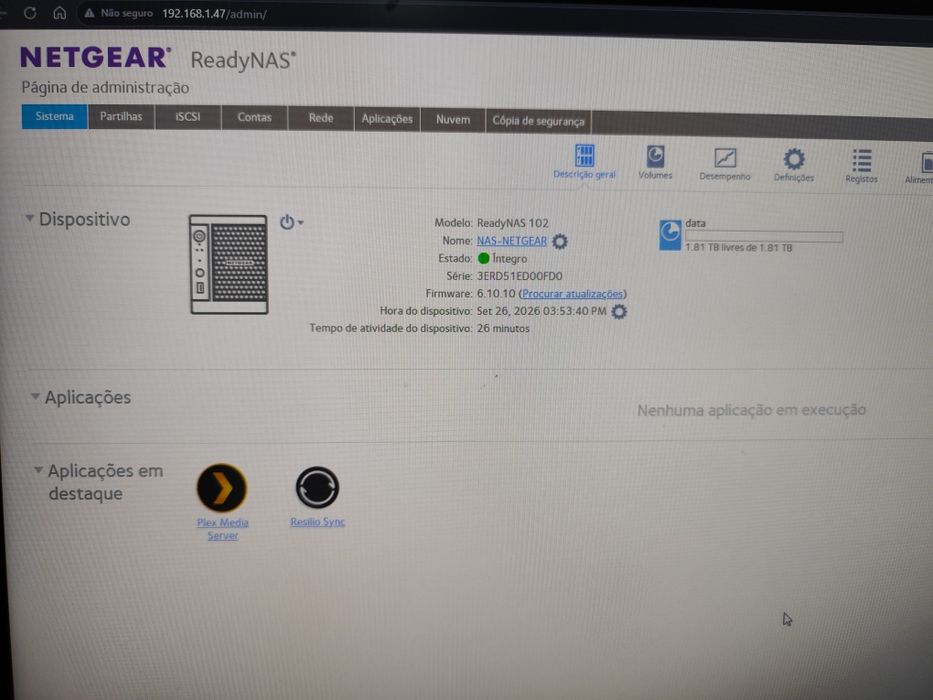This screenshot has width=933, height=700.
Task: Open the Volumes section icon
Action: click(x=655, y=157)
